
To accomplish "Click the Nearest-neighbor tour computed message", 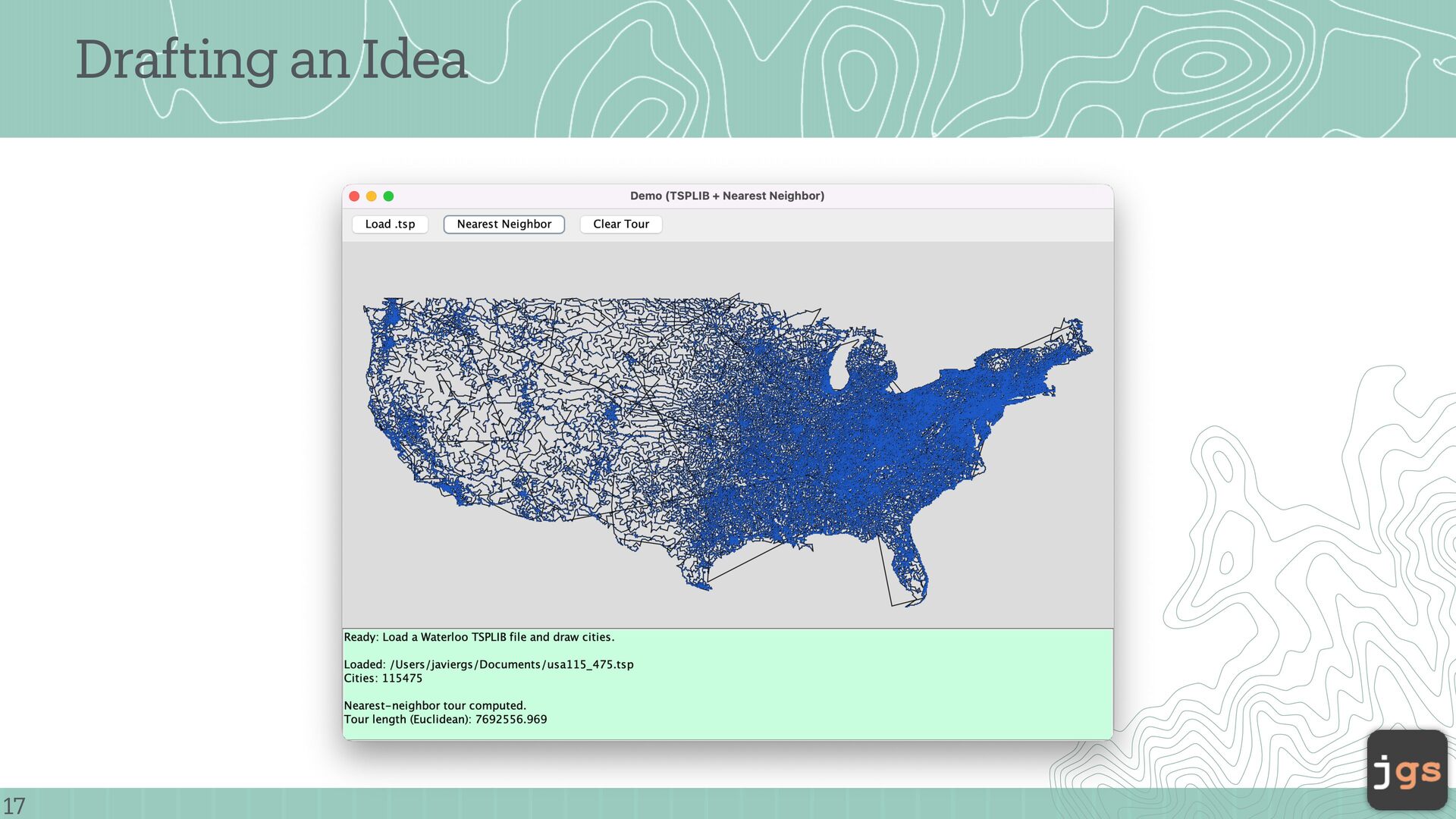I will point(435,706).
